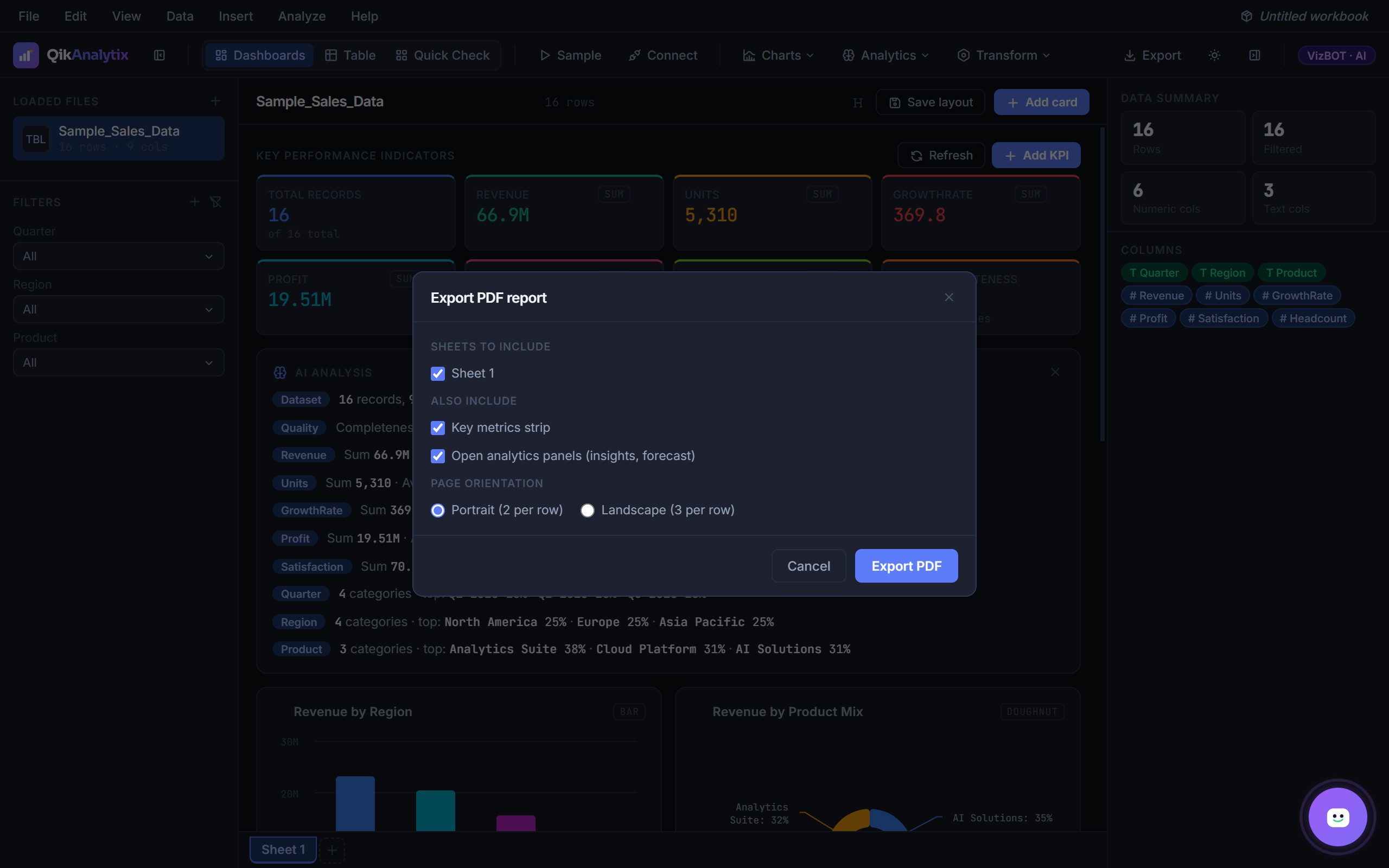Click the Add KPI button
Viewport: 1389px width, 868px height.
tap(1036, 156)
